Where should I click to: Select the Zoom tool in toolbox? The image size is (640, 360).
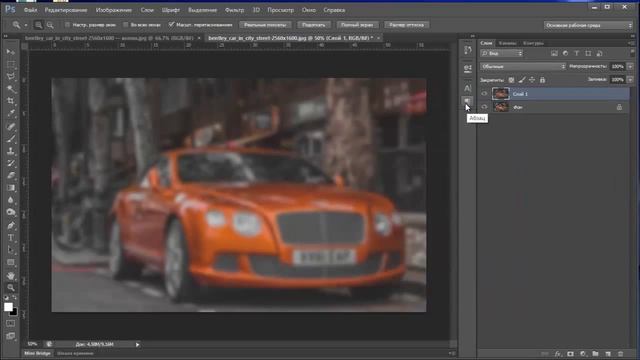11,288
